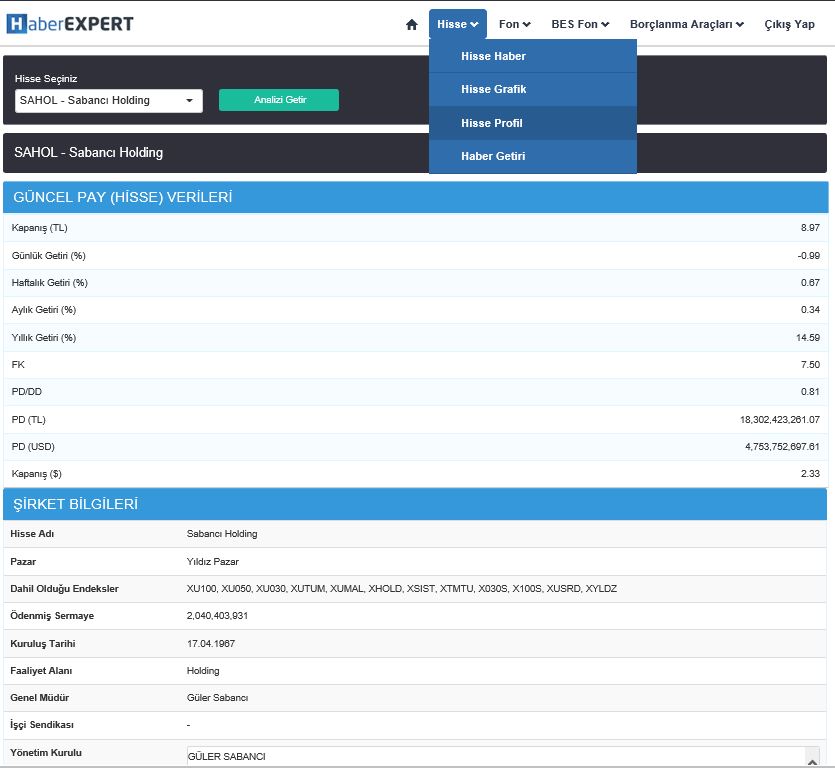Click the HaberEXPERT logo

pos(70,24)
